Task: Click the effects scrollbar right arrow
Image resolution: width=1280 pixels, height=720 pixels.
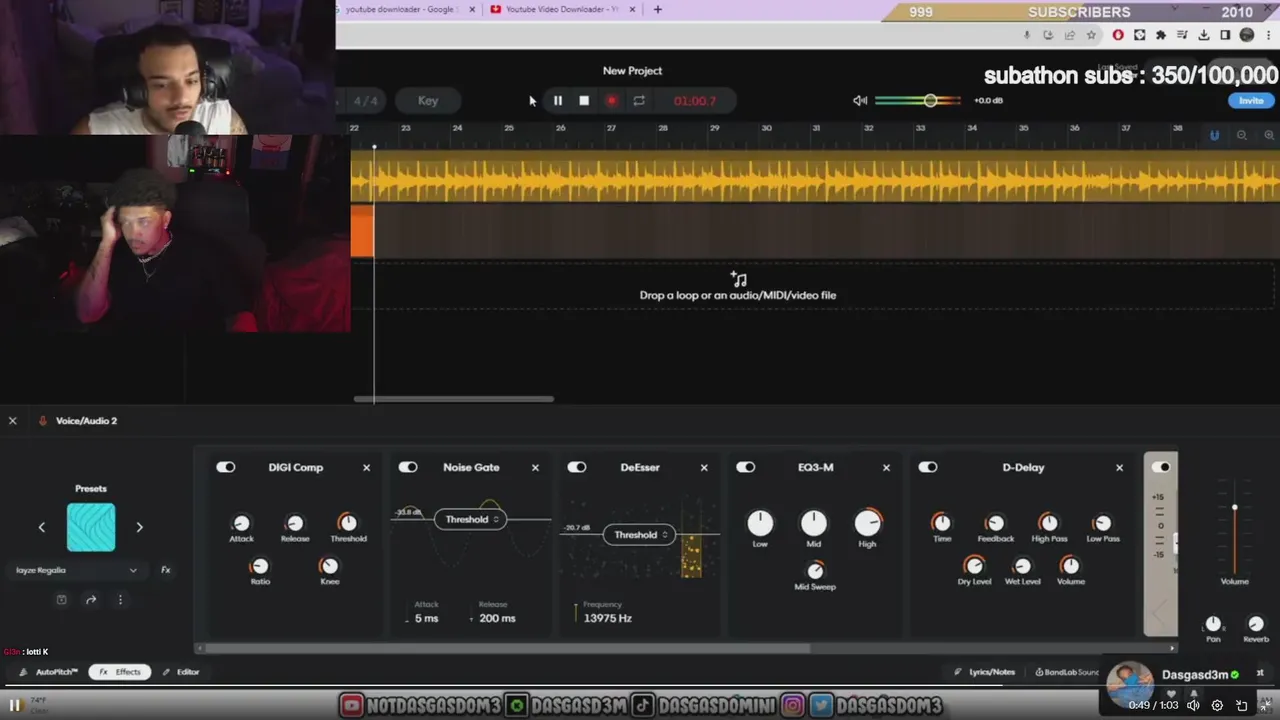Action: 1172,648
